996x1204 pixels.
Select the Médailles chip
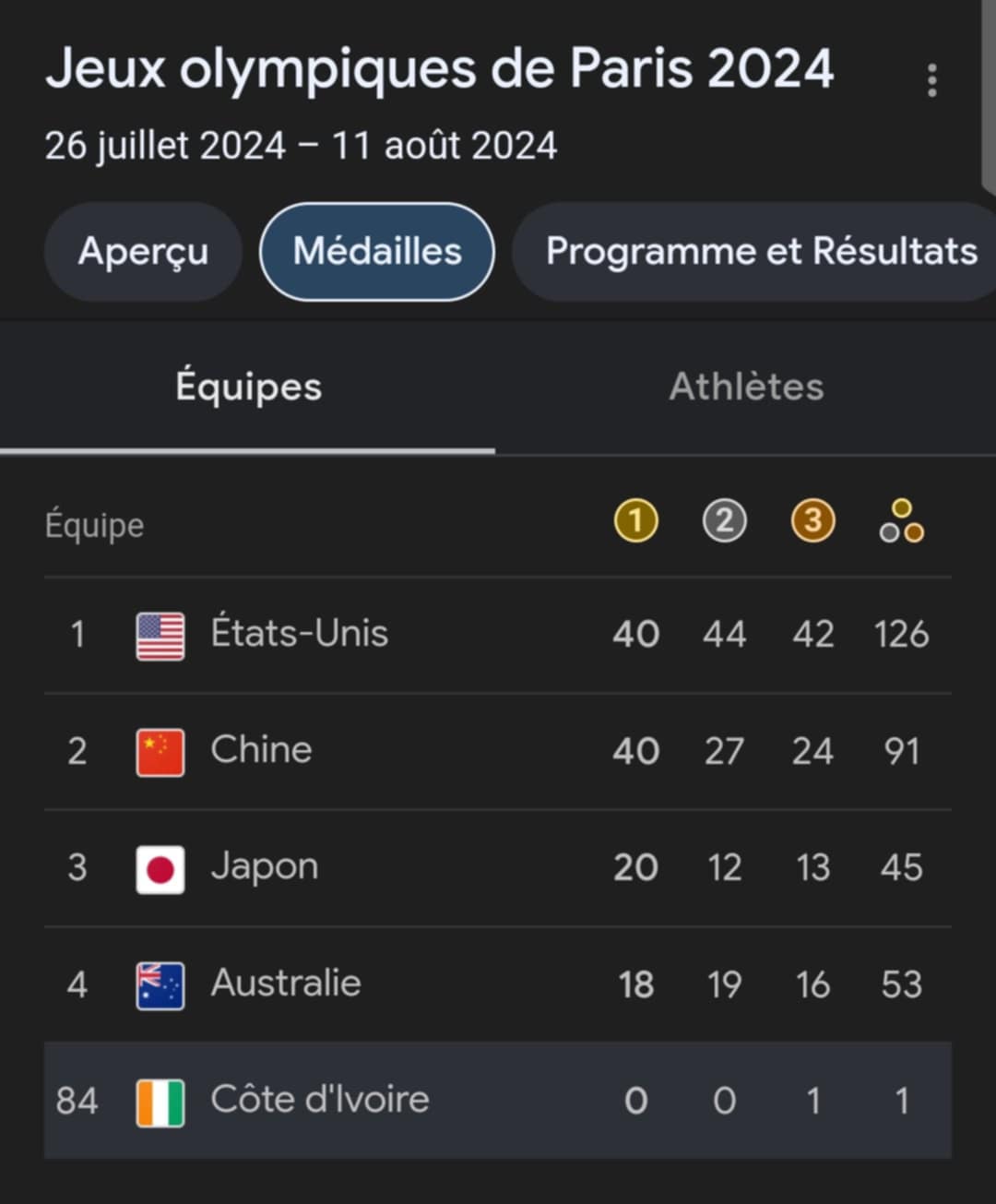point(377,252)
